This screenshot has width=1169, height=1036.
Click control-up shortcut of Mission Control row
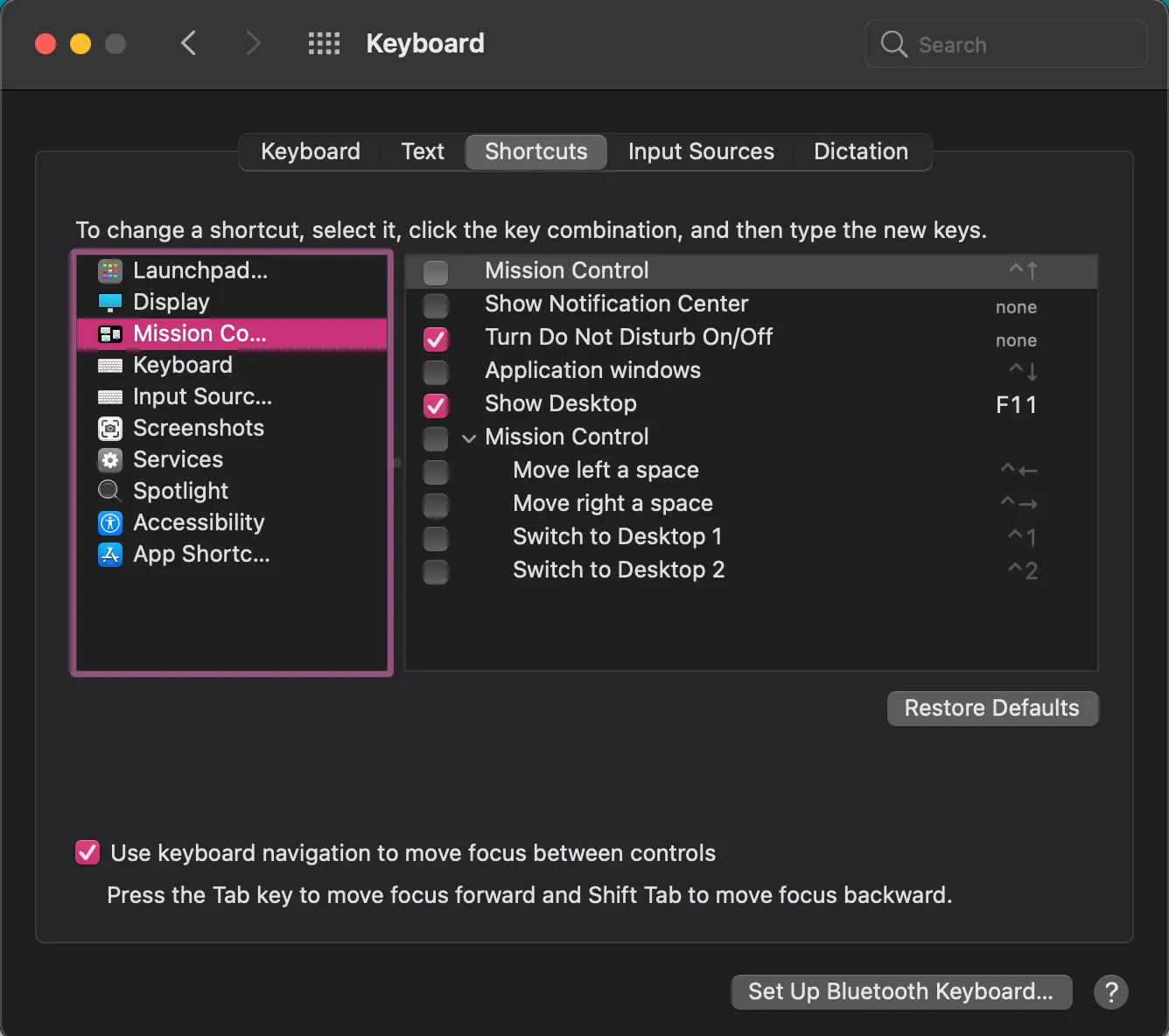[x=1023, y=271]
